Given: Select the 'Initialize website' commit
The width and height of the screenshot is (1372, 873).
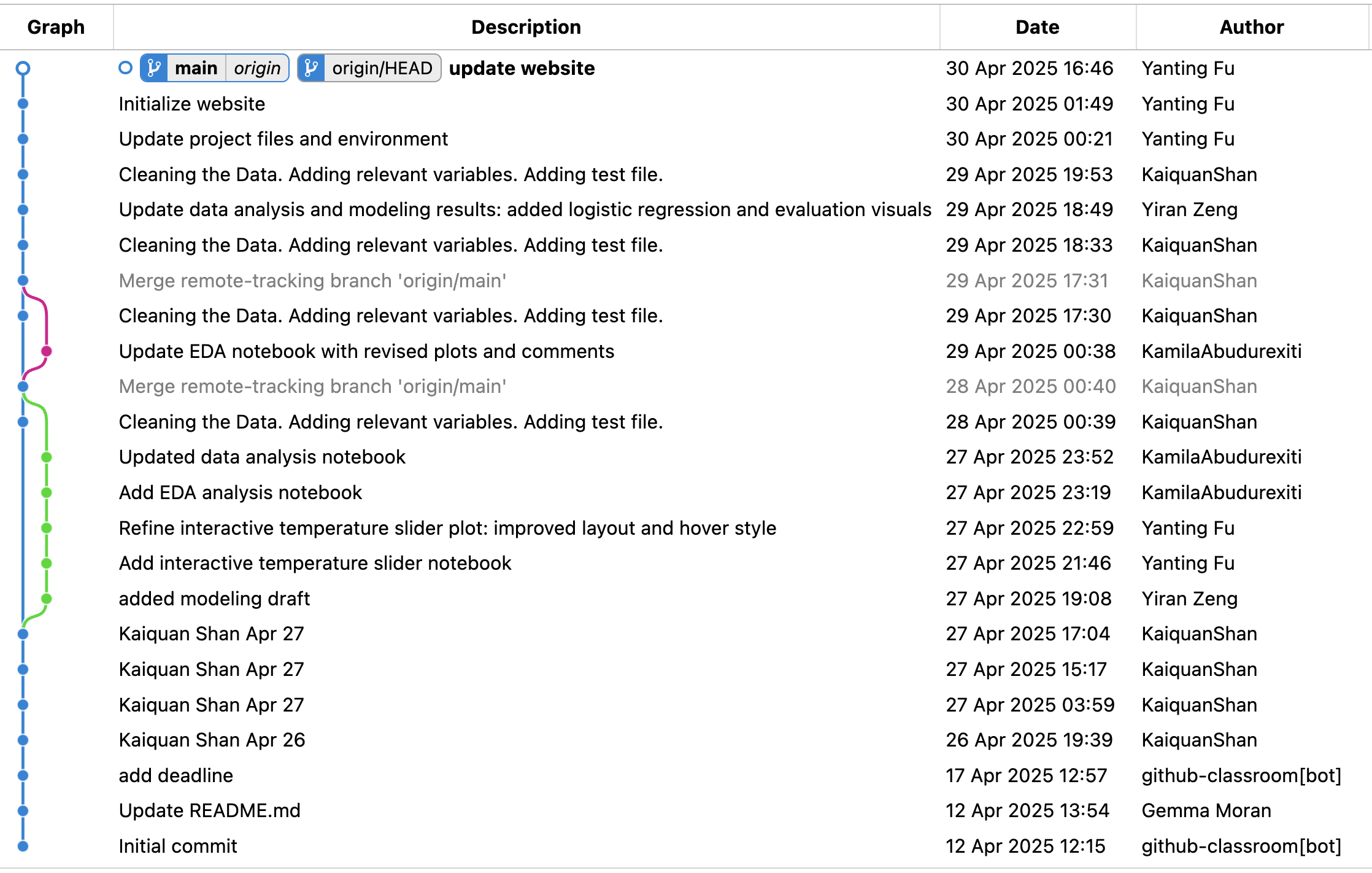Looking at the screenshot, I should click(192, 104).
